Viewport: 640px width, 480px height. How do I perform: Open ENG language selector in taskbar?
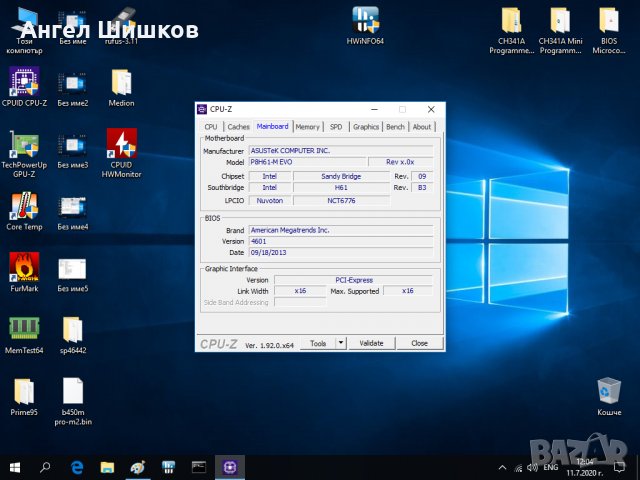[x=550, y=468]
